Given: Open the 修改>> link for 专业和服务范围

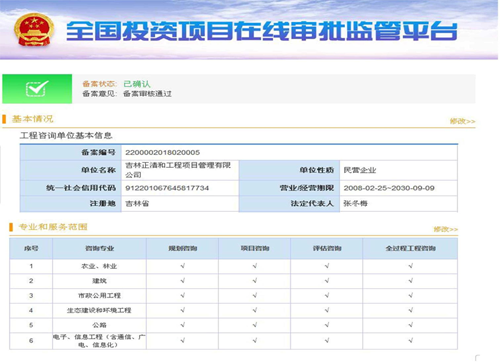Looking at the screenshot, I should pyautogui.click(x=446, y=229).
